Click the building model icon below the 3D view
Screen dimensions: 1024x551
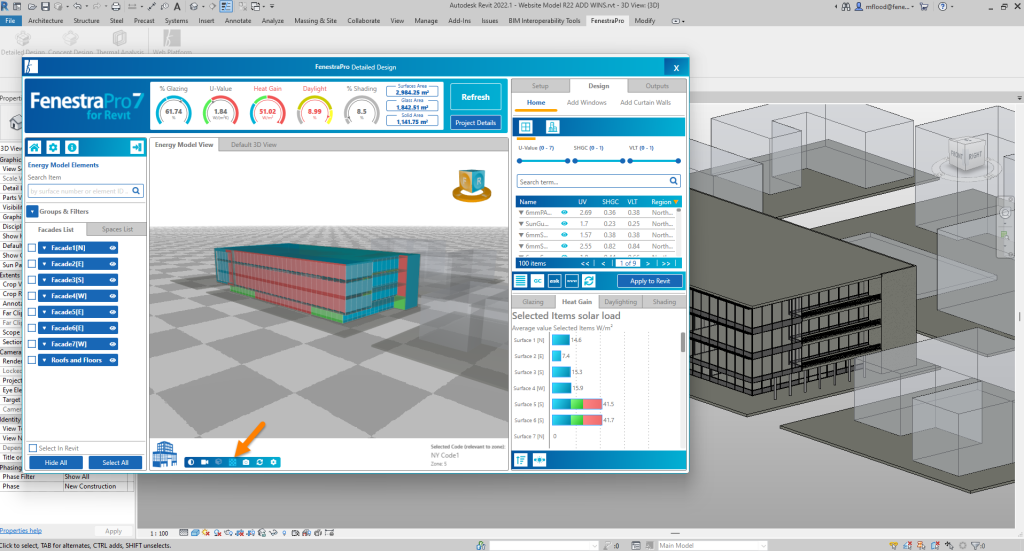click(x=165, y=454)
